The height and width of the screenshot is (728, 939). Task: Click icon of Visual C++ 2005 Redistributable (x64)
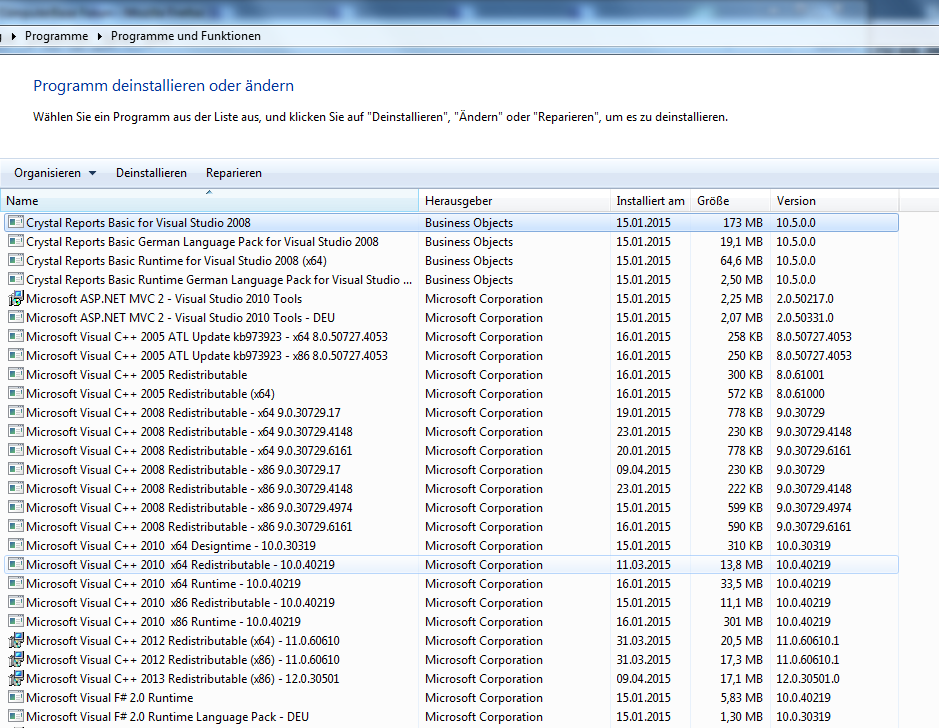pyautogui.click(x=16, y=393)
